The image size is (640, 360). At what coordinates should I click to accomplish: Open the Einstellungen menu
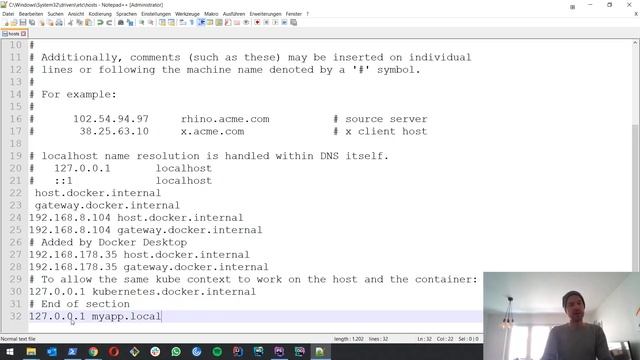[x=156, y=14]
